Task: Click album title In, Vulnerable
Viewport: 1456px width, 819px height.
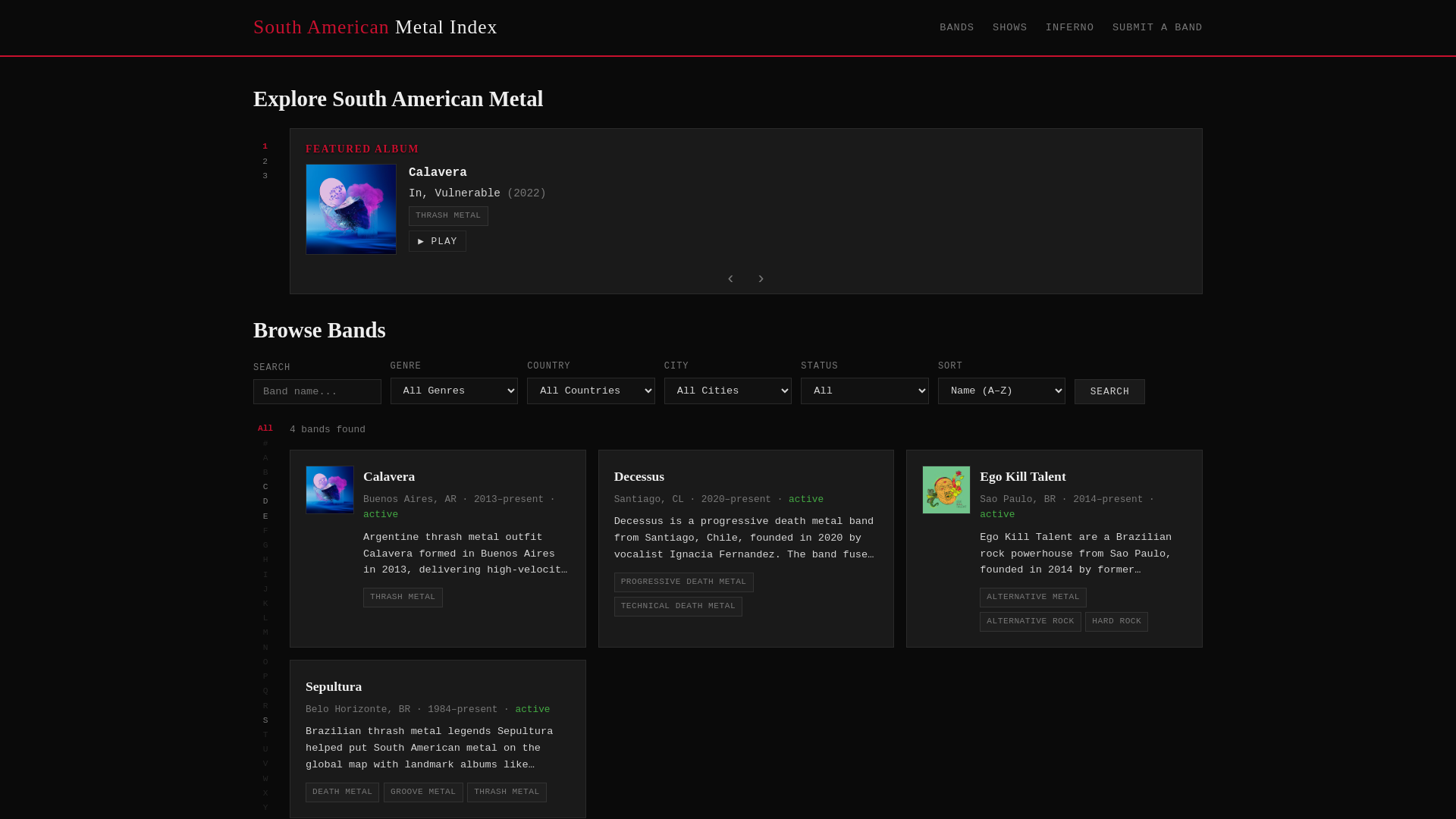Action: click(454, 193)
